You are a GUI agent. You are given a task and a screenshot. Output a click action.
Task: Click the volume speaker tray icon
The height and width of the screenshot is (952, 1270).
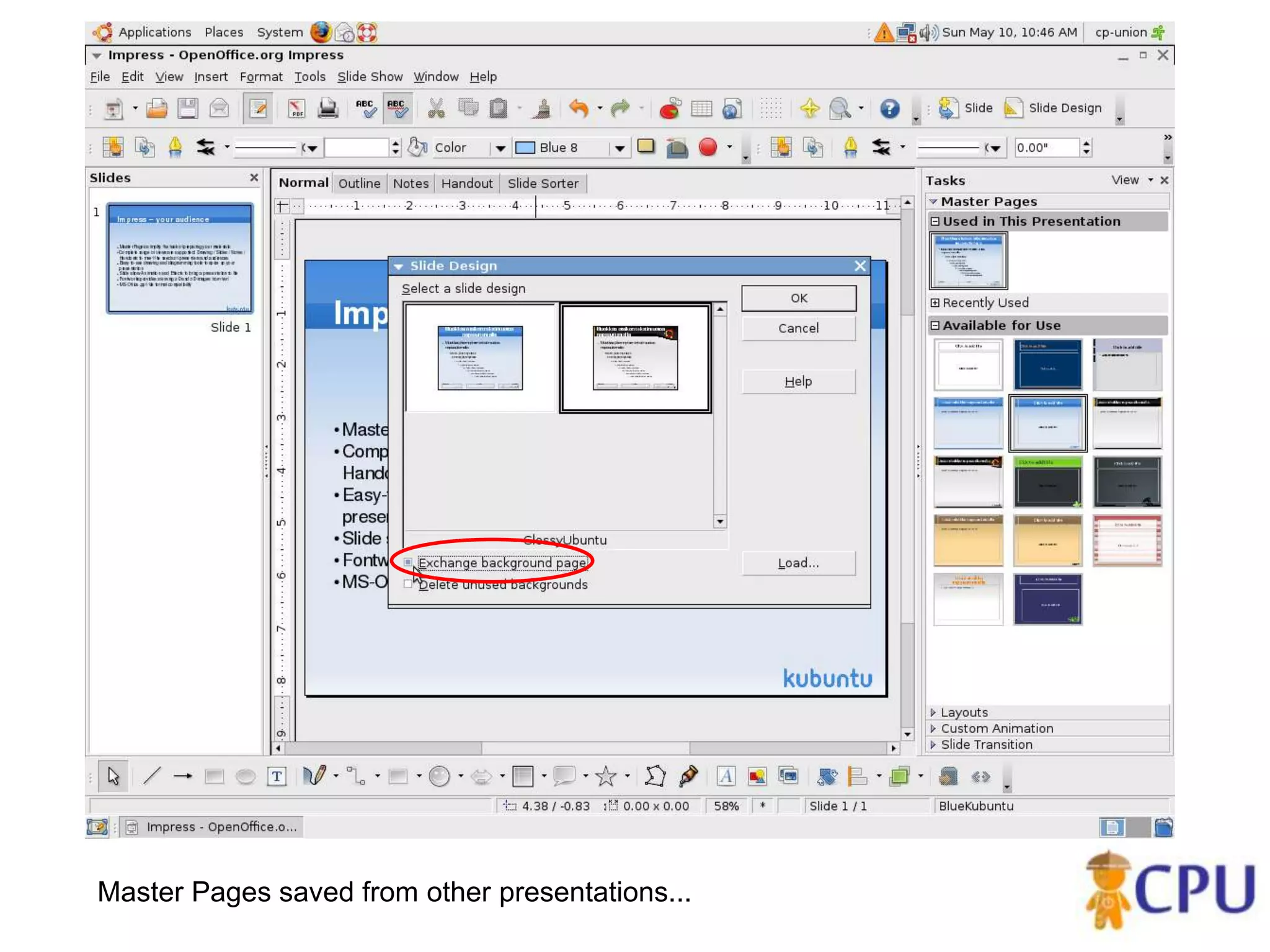point(928,32)
